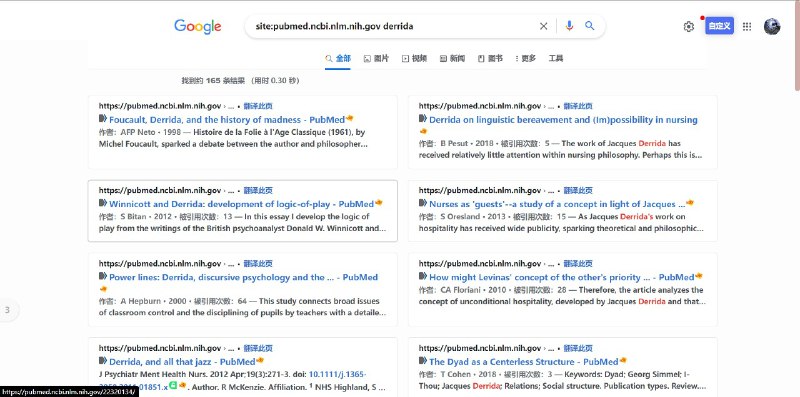Screen dimensions: 800x397
Task: Translate the Foucault, Derrida result page
Action: click(x=258, y=106)
